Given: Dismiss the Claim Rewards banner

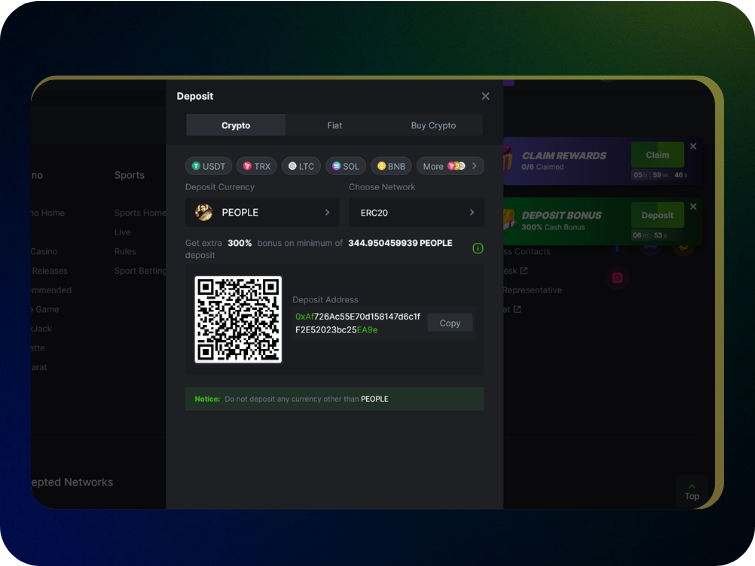Looking at the screenshot, I should coord(693,146).
